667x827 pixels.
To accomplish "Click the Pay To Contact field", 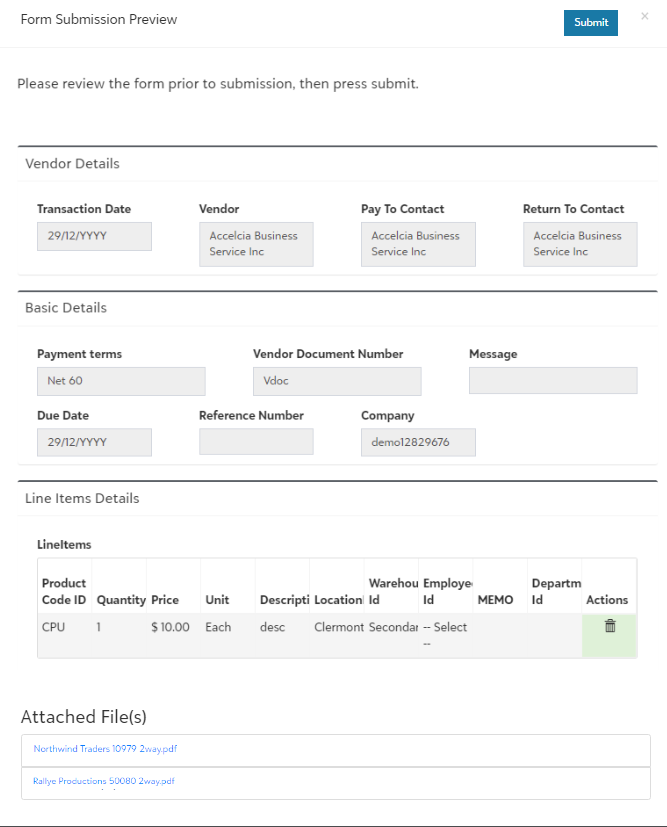I will (418, 244).
